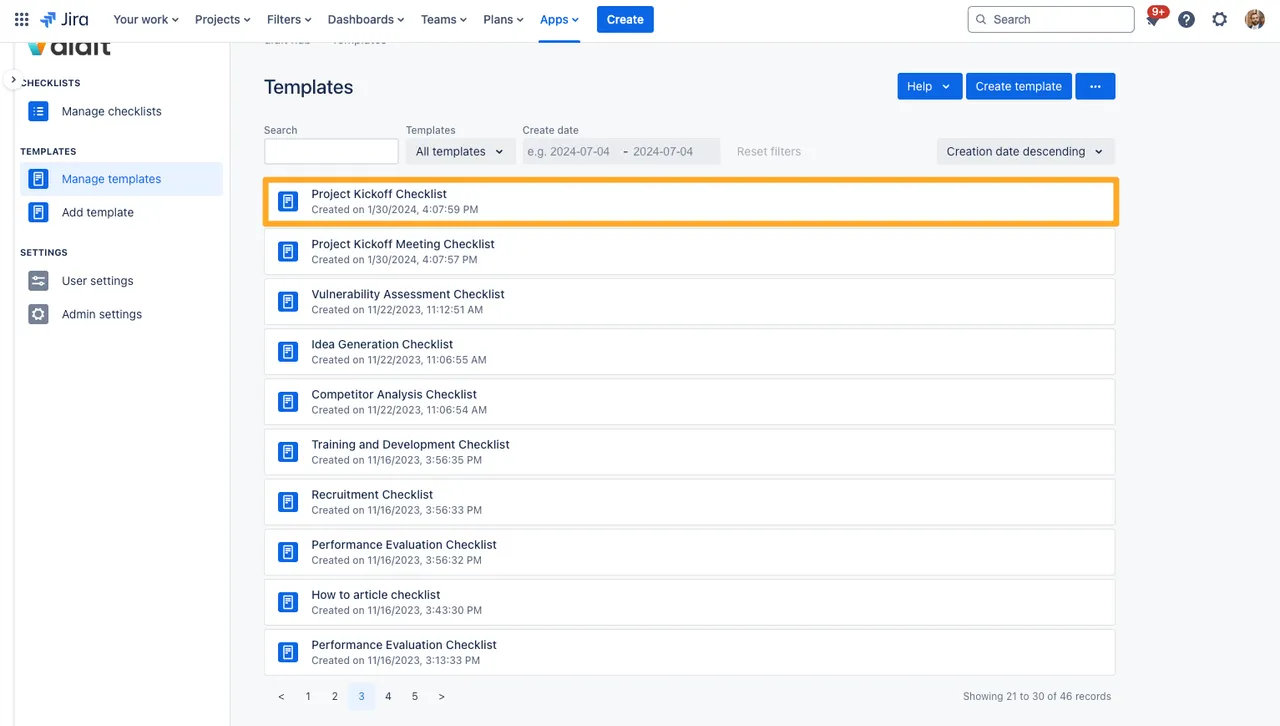Open the Project Kickoff Checklist template
1280x726 pixels.
point(690,202)
